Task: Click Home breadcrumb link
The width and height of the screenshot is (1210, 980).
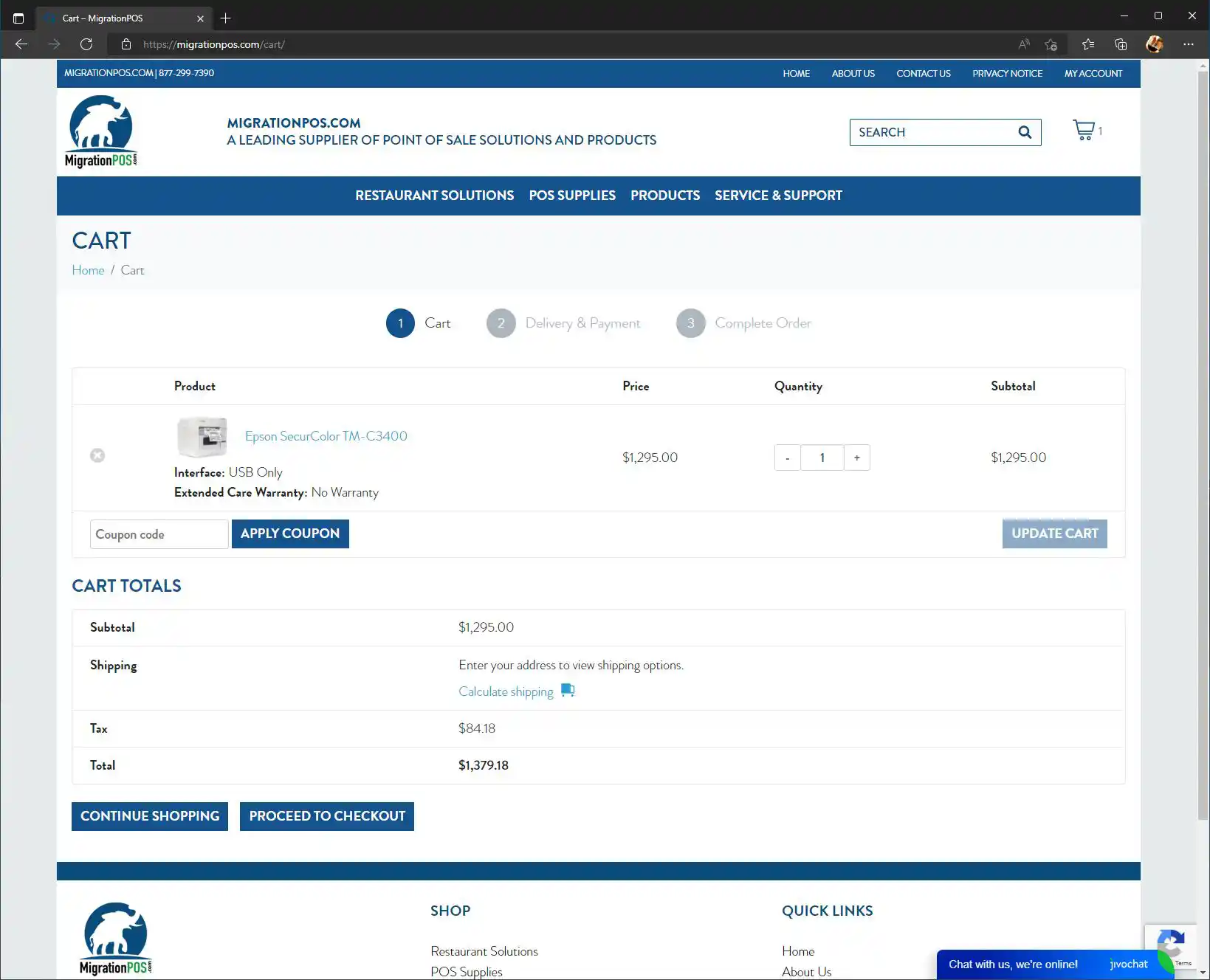Action: point(88,270)
